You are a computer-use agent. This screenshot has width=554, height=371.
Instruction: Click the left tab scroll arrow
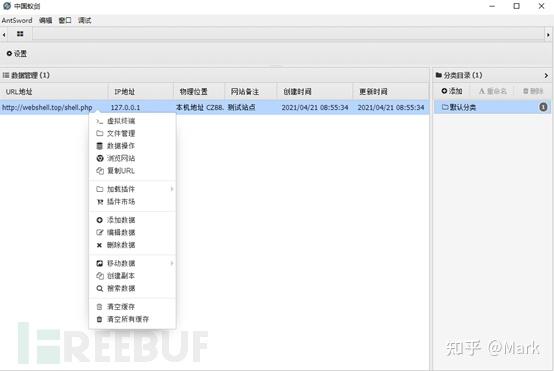click(4, 35)
